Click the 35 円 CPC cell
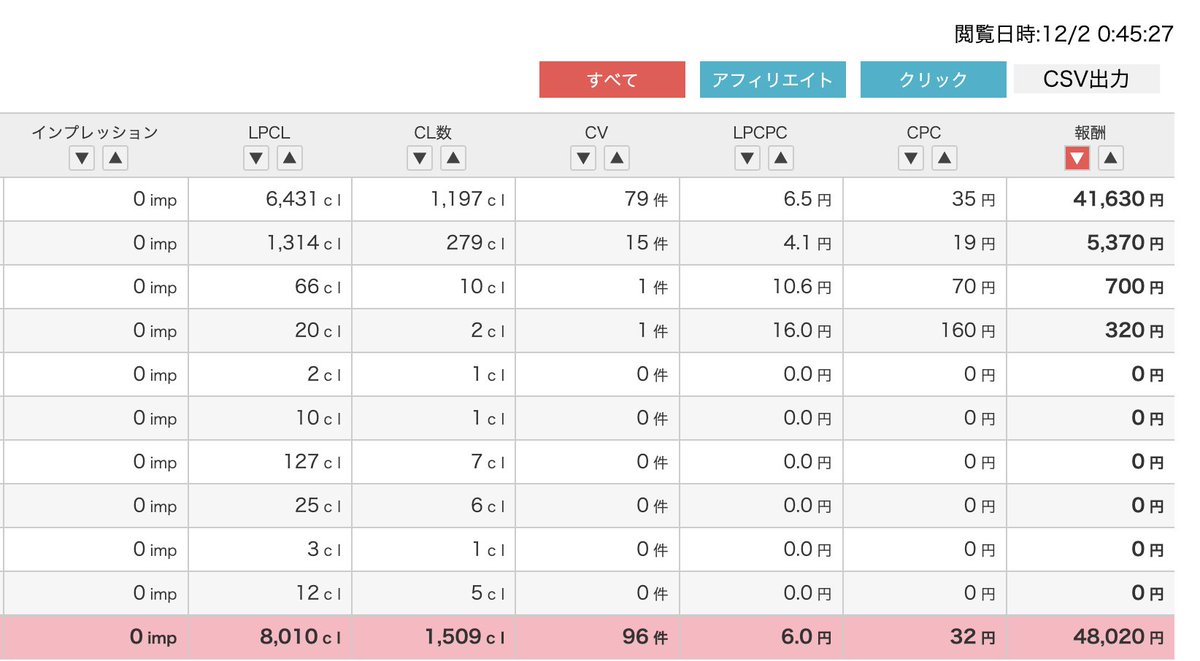Image resolution: width=1200 pixels, height=661 pixels. pyautogui.click(x=925, y=199)
